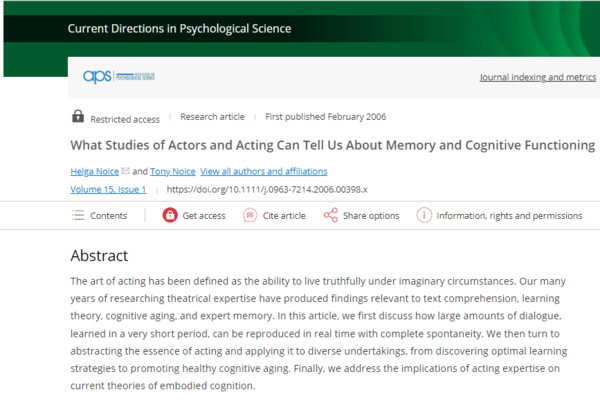
Task: Click the envelope icon beside Helga Noice
Action: click(125, 171)
